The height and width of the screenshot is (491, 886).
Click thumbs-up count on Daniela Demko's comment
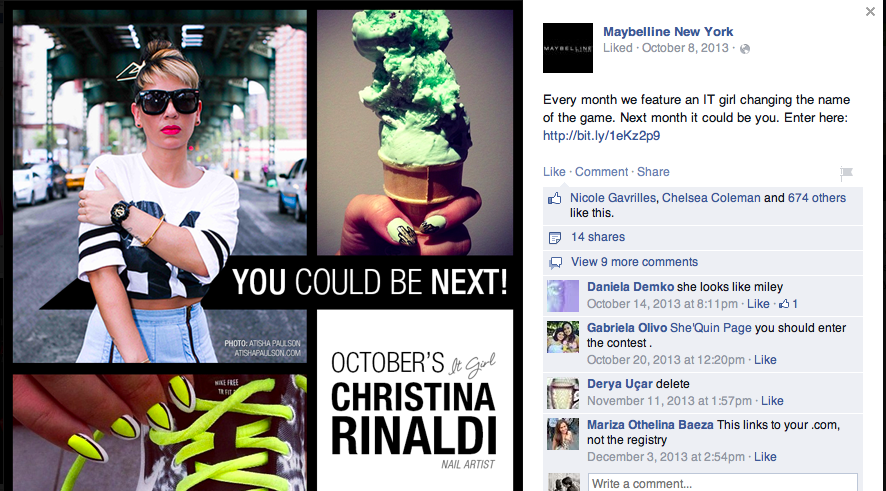pyautogui.click(x=788, y=304)
